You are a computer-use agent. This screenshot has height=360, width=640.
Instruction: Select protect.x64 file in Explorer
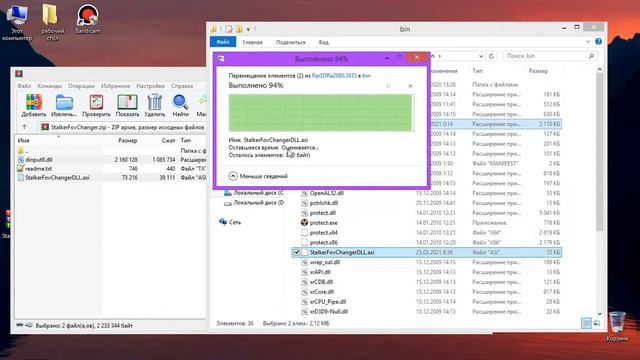[x=323, y=233]
